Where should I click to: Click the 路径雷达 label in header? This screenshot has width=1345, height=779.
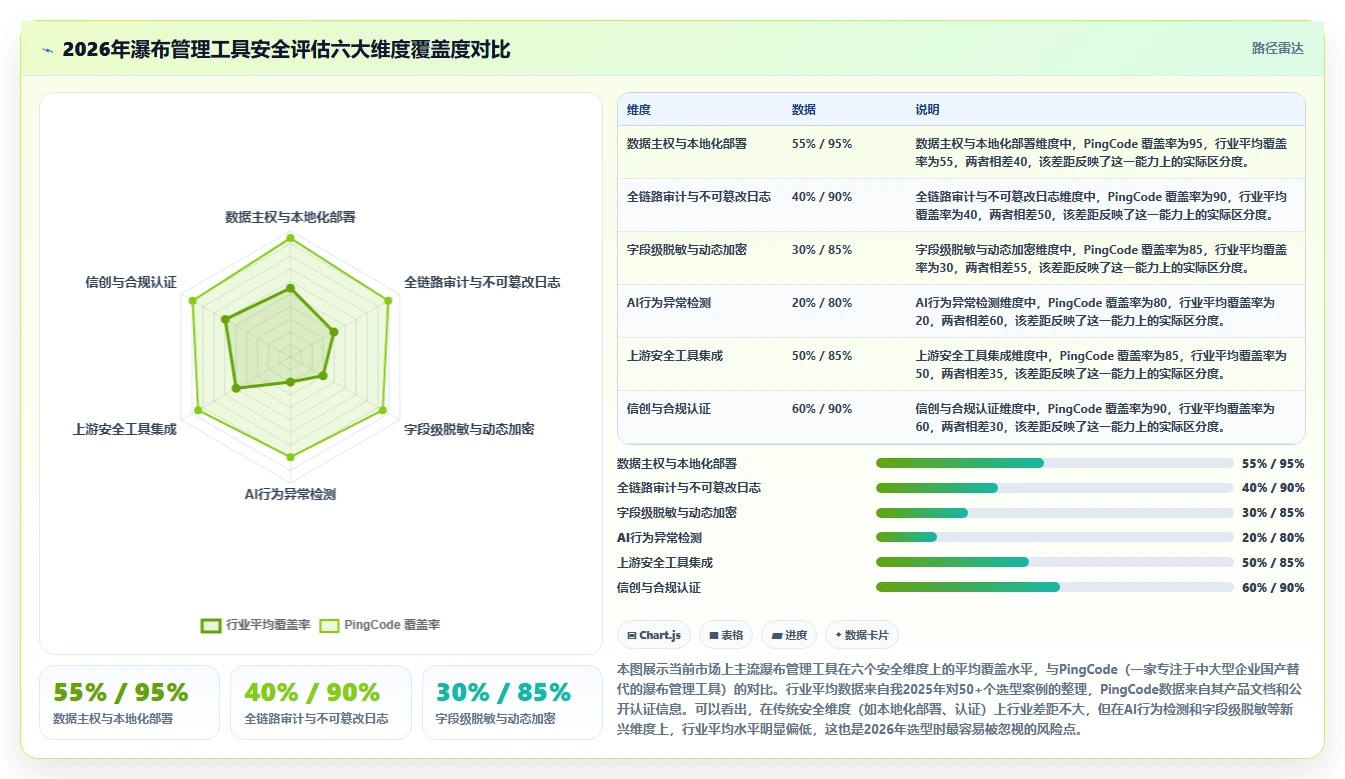pyautogui.click(x=1278, y=48)
